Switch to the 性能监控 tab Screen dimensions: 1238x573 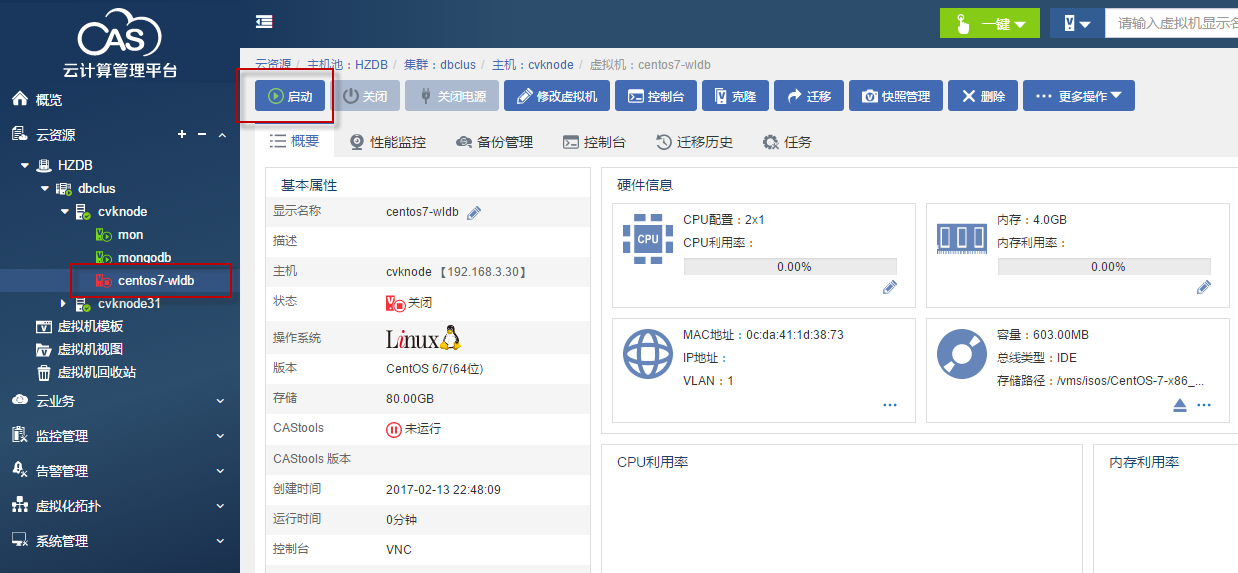pyautogui.click(x=388, y=142)
